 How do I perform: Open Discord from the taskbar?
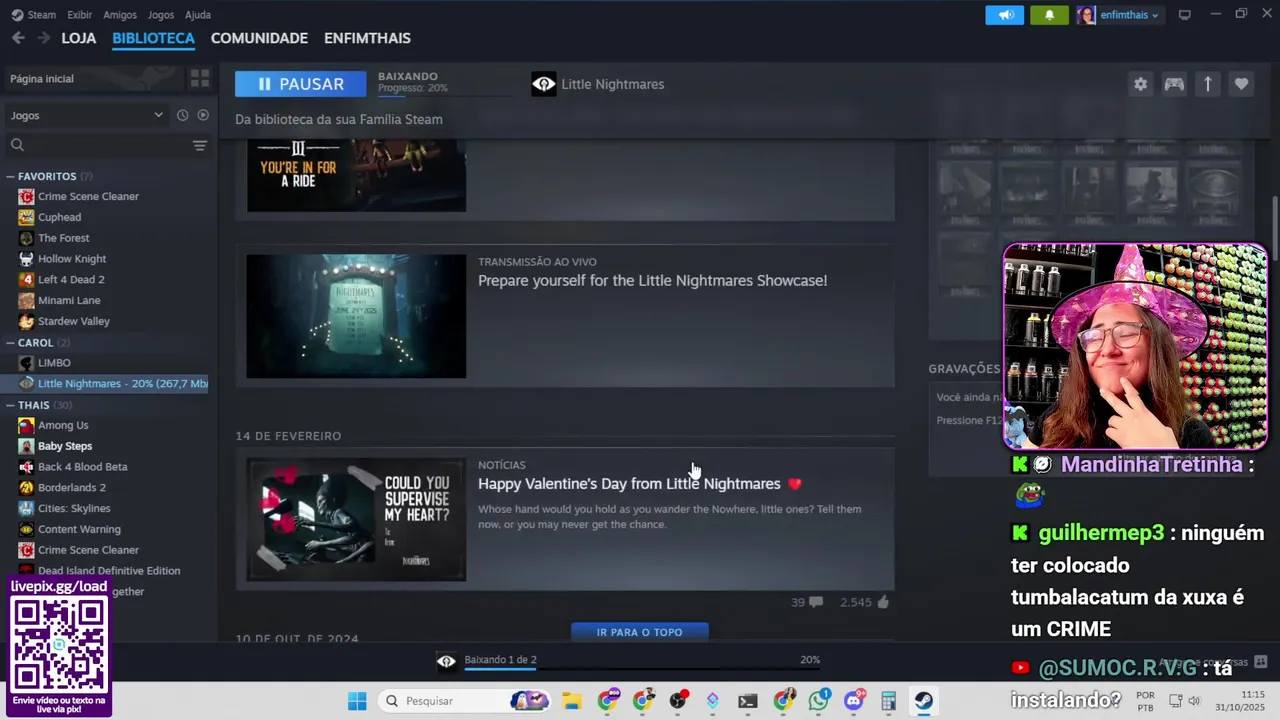coord(854,701)
